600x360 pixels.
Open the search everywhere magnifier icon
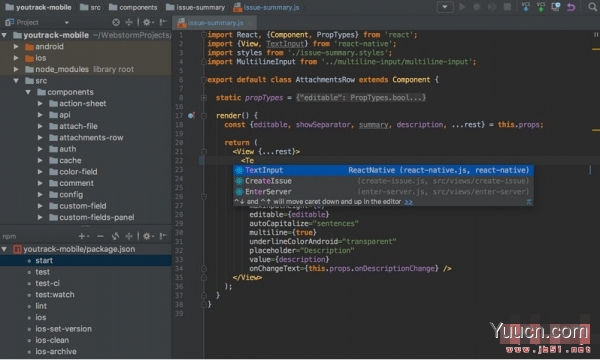point(592,7)
